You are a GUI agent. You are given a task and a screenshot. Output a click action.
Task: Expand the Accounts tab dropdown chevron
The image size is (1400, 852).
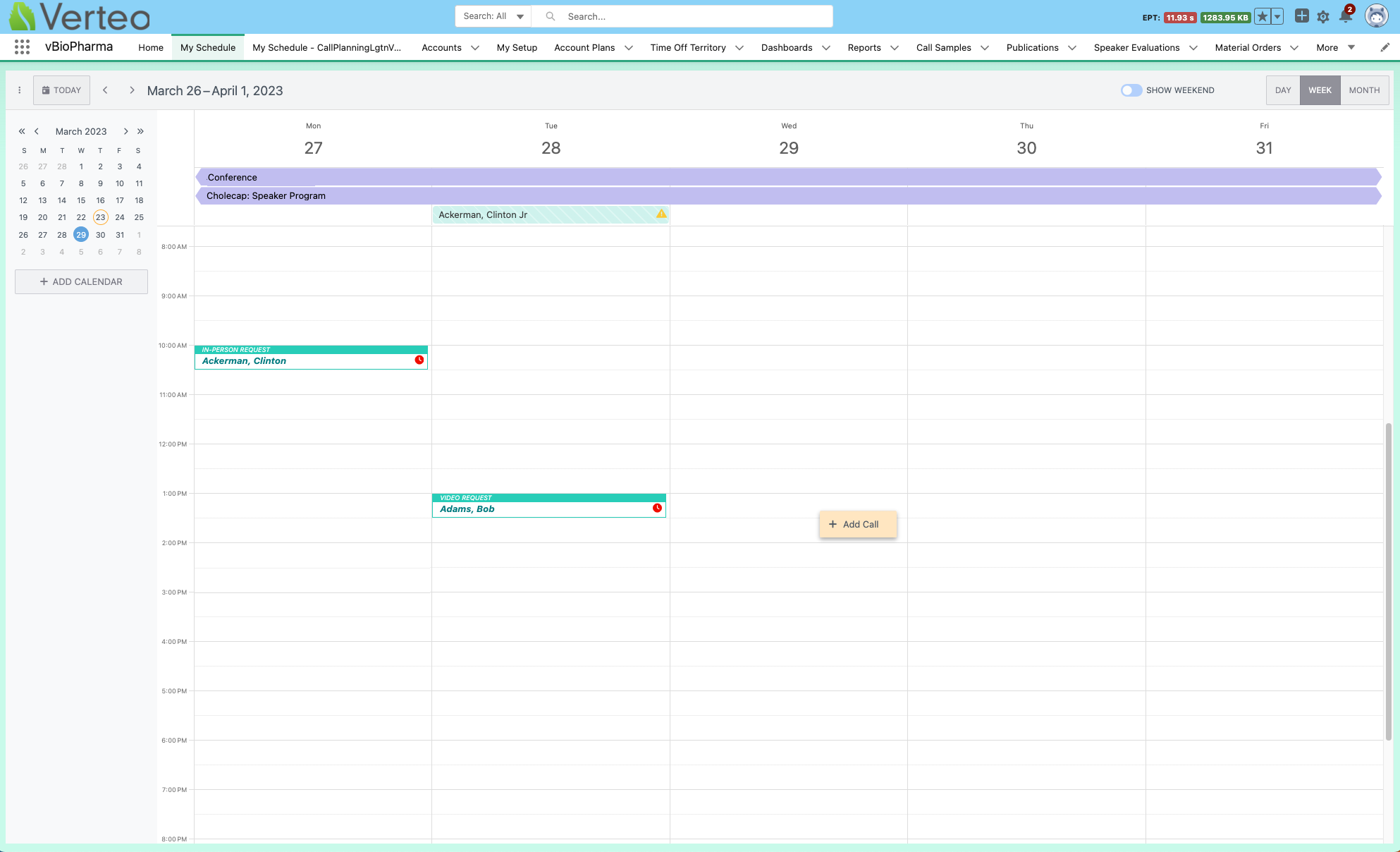(x=475, y=48)
